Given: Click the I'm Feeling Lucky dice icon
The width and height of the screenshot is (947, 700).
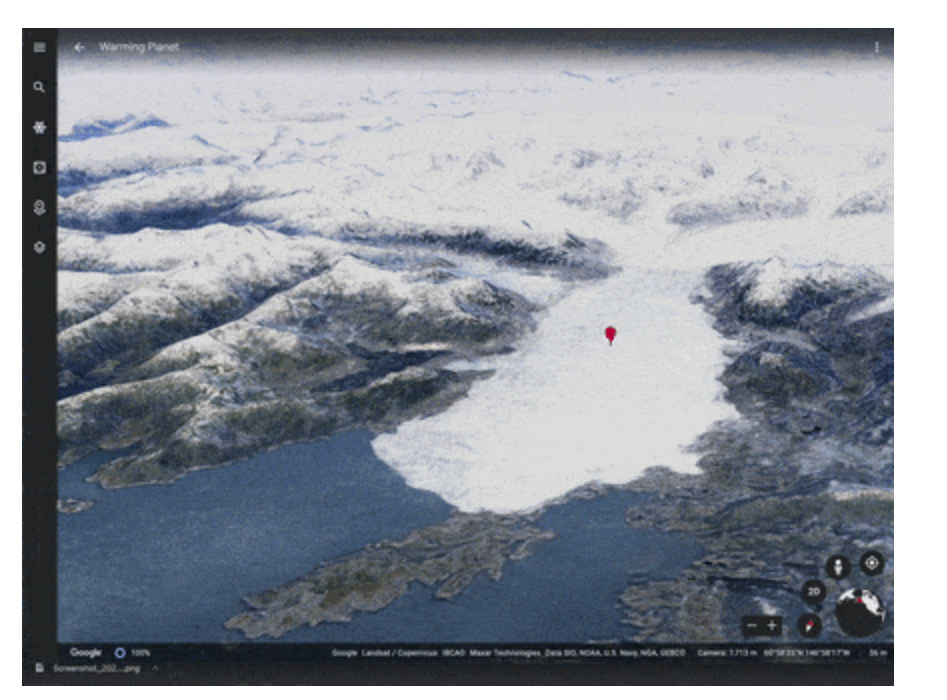Looking at the screenshot, I should (x=39, y=168).
